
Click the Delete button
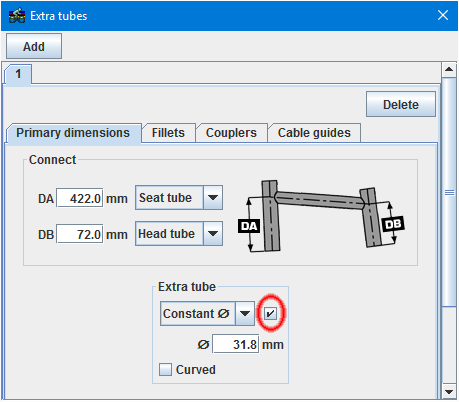pyautogui.click(x=401, y=105)
